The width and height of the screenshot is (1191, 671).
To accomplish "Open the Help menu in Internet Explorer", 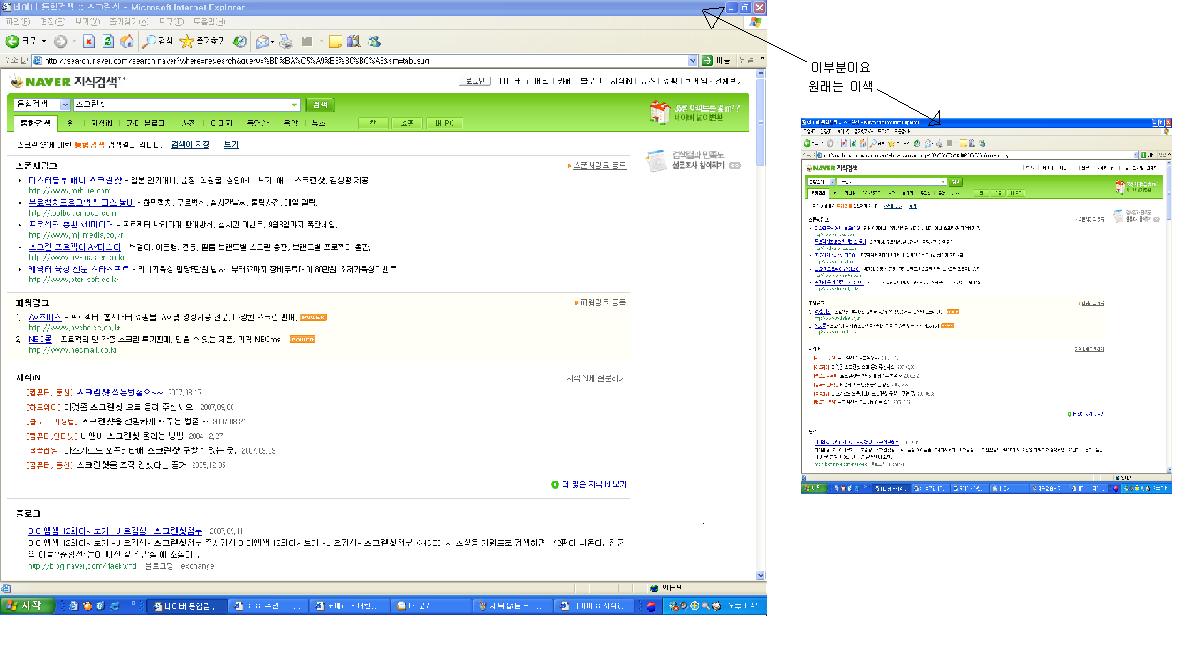I will click(x=209, y=22).
